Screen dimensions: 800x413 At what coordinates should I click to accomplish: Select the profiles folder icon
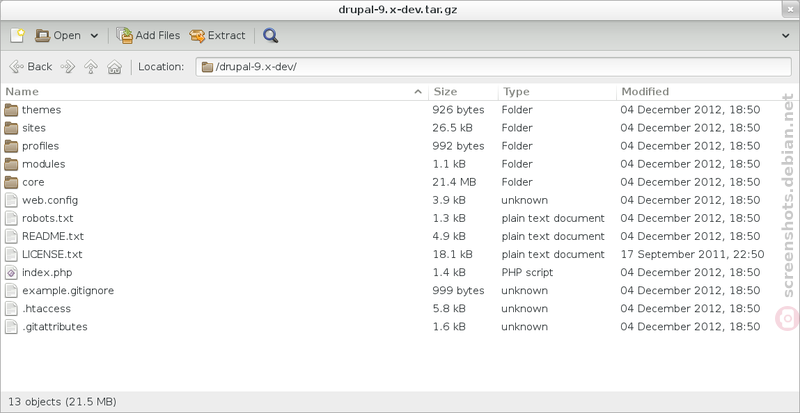coord(11,146)
